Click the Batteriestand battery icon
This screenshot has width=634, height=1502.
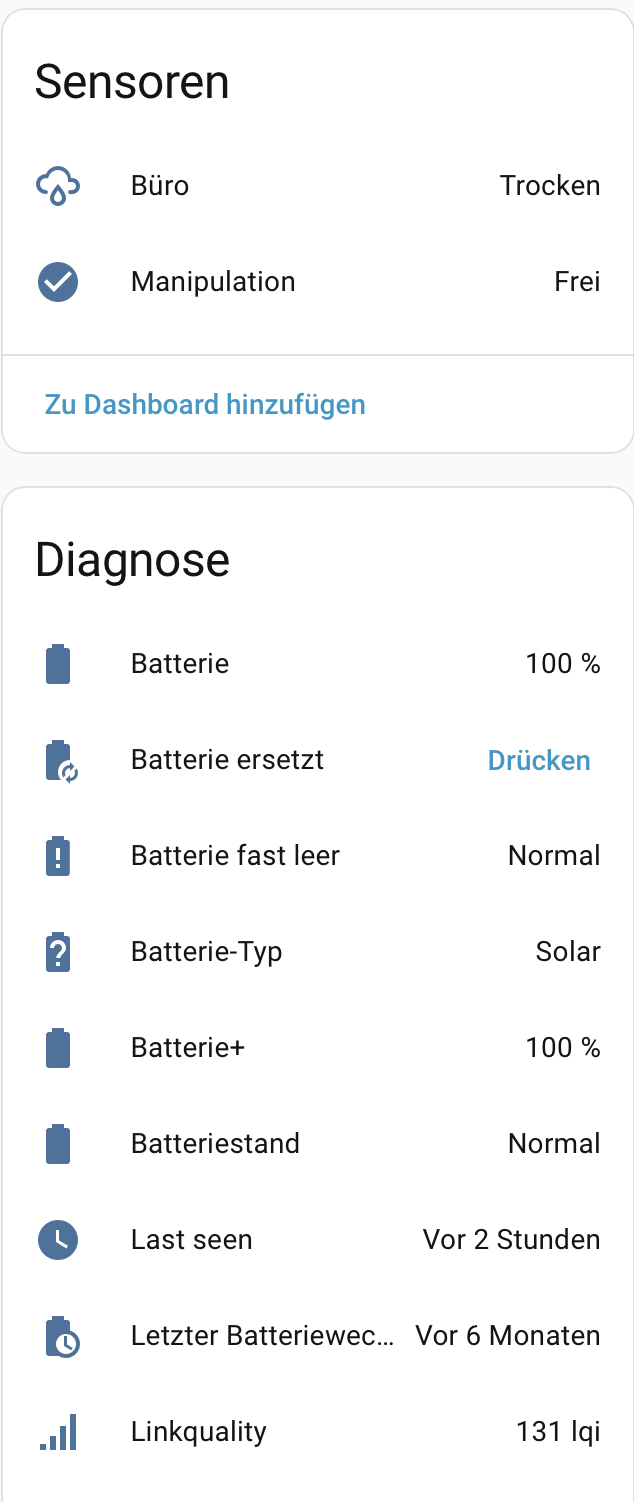[58, 1144]
